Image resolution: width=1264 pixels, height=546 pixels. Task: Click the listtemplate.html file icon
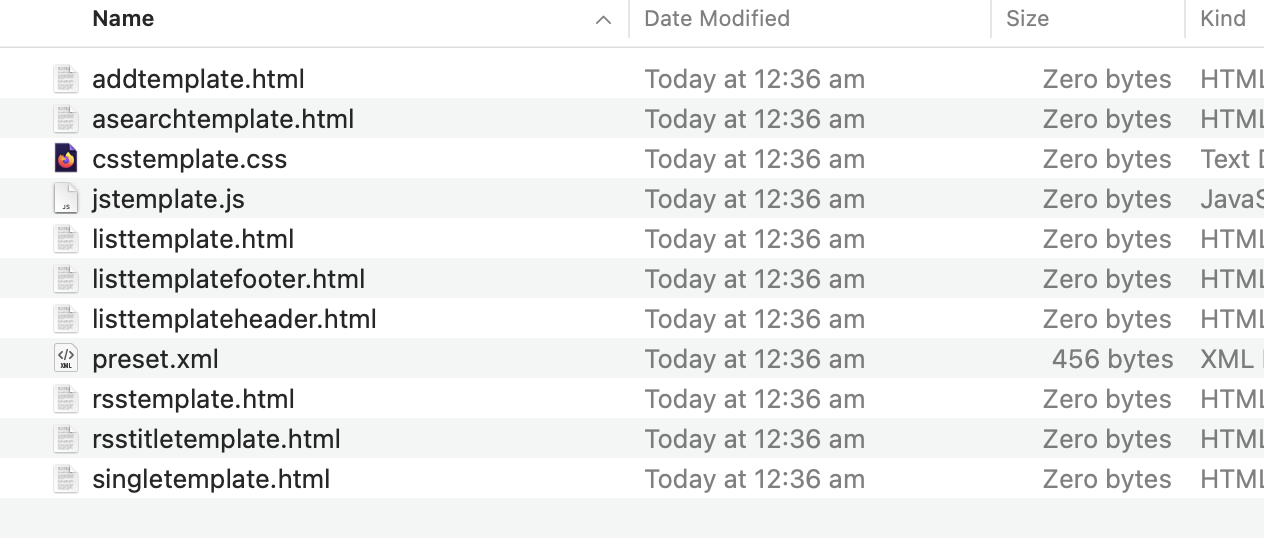coord(66,239)
